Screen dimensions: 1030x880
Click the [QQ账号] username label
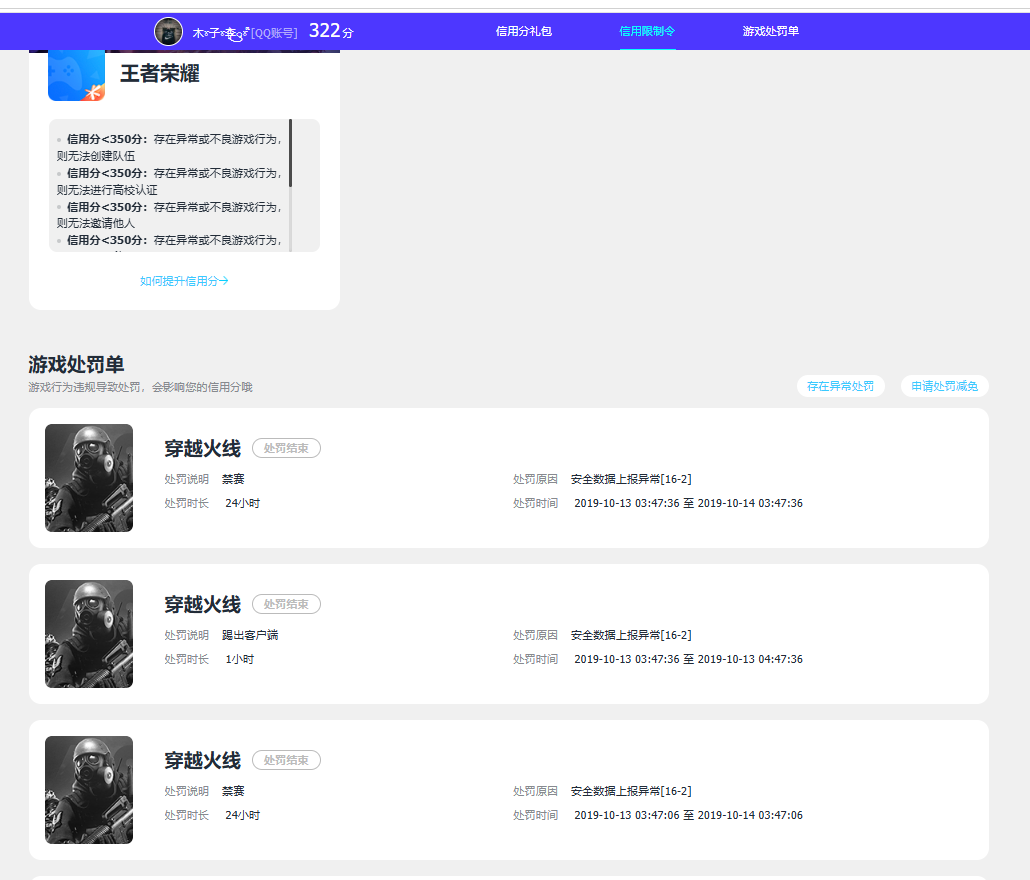click(x=274, y=33)
